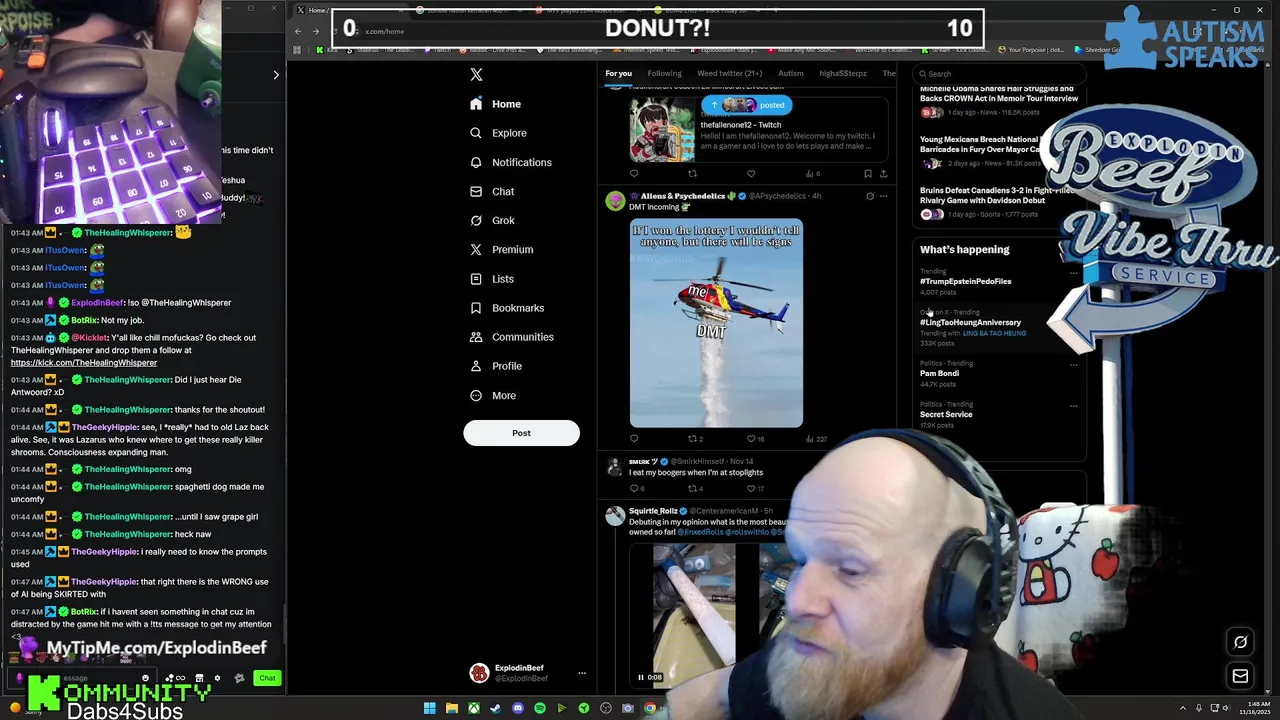Open more options on Aliens & Psychedelics post

[883, 196]
